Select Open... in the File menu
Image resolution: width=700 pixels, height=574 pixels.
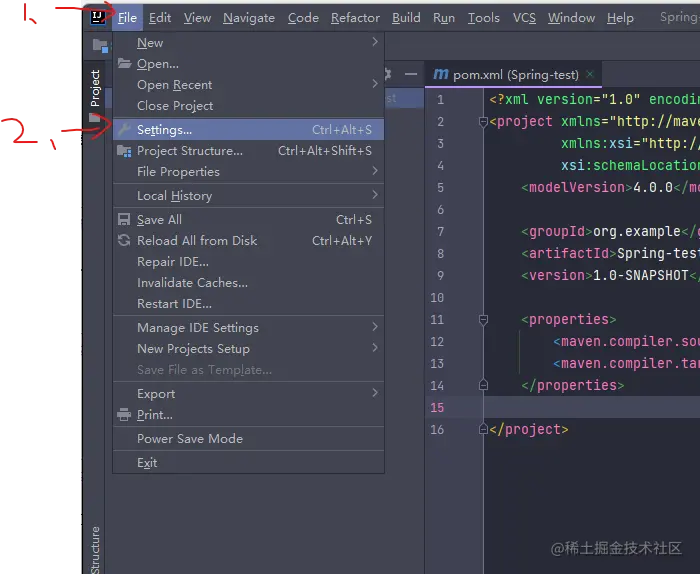pyautogui.click(x=248, y=64)
